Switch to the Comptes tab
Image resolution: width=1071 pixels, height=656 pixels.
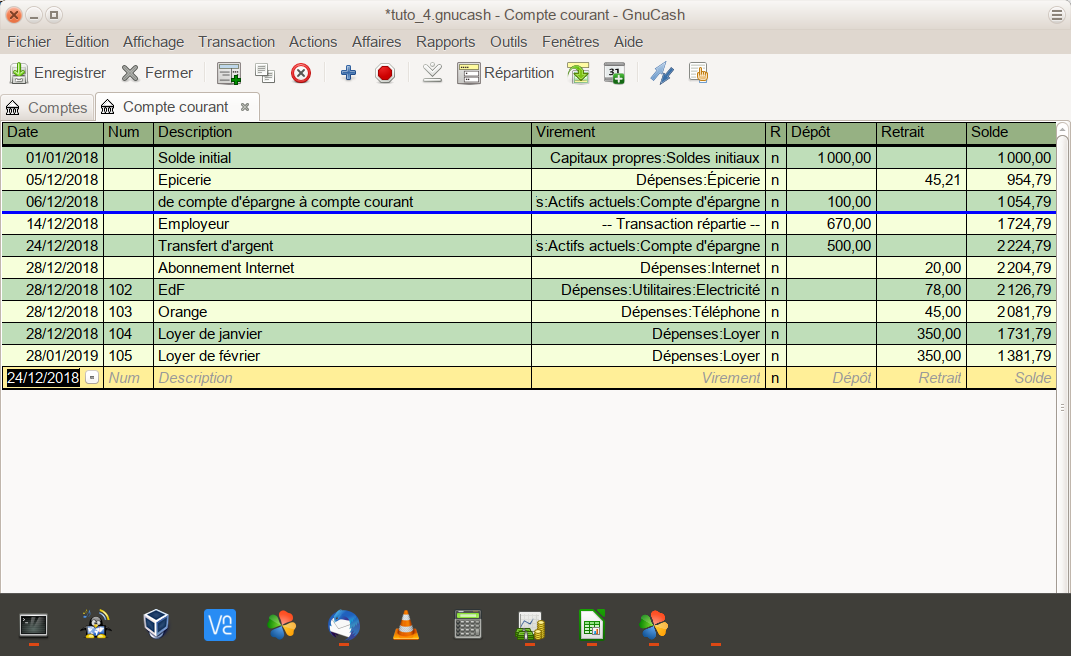pyautogui.click(x=46, y=107)
